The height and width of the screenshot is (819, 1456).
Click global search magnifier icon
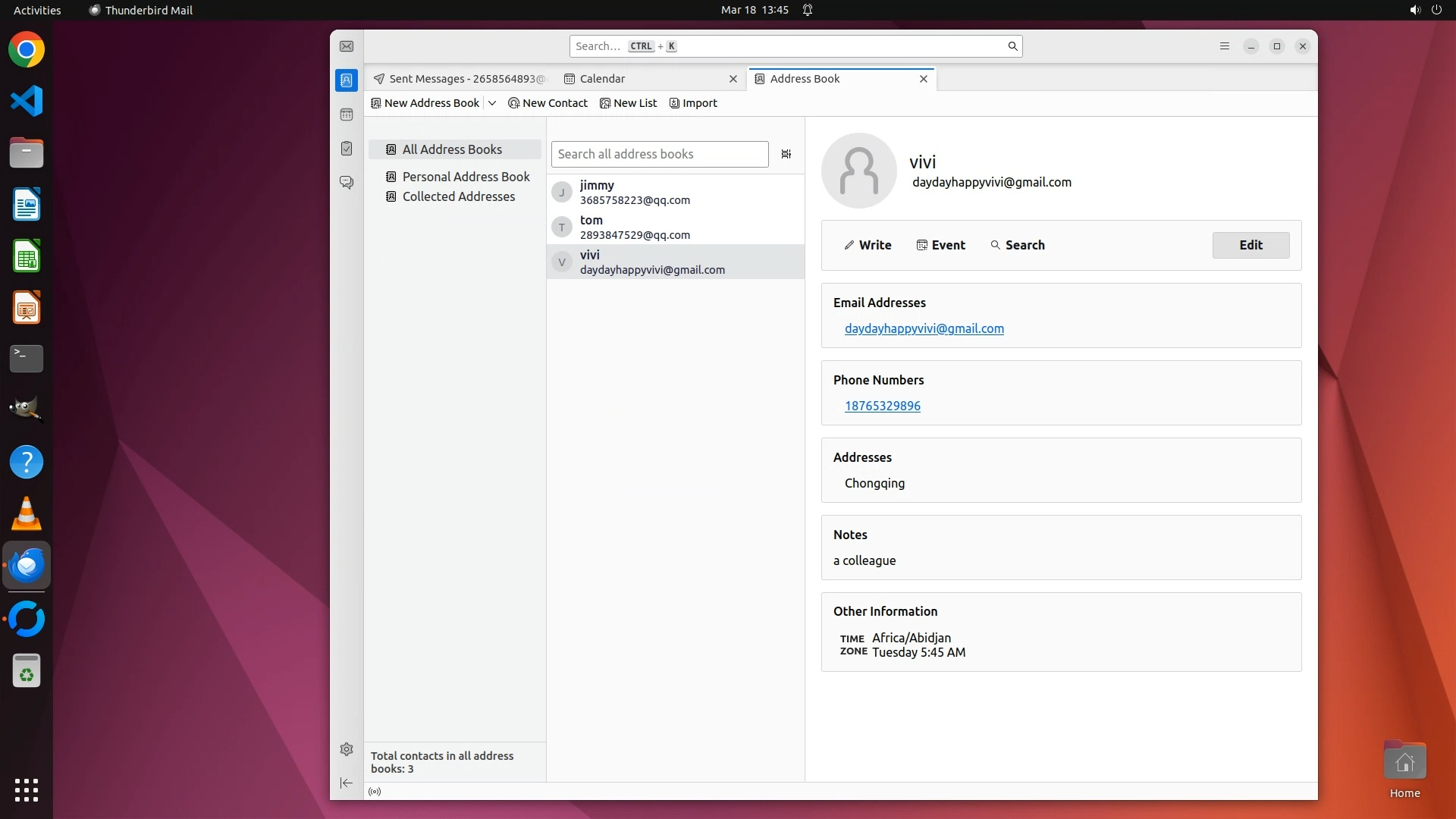click(1012, 46)
